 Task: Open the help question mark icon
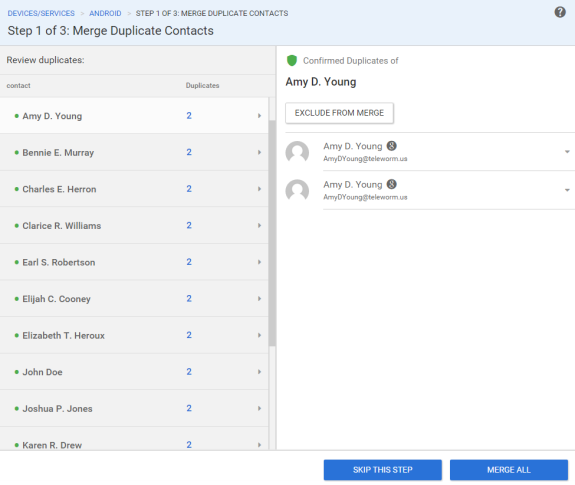pos(560,12)
